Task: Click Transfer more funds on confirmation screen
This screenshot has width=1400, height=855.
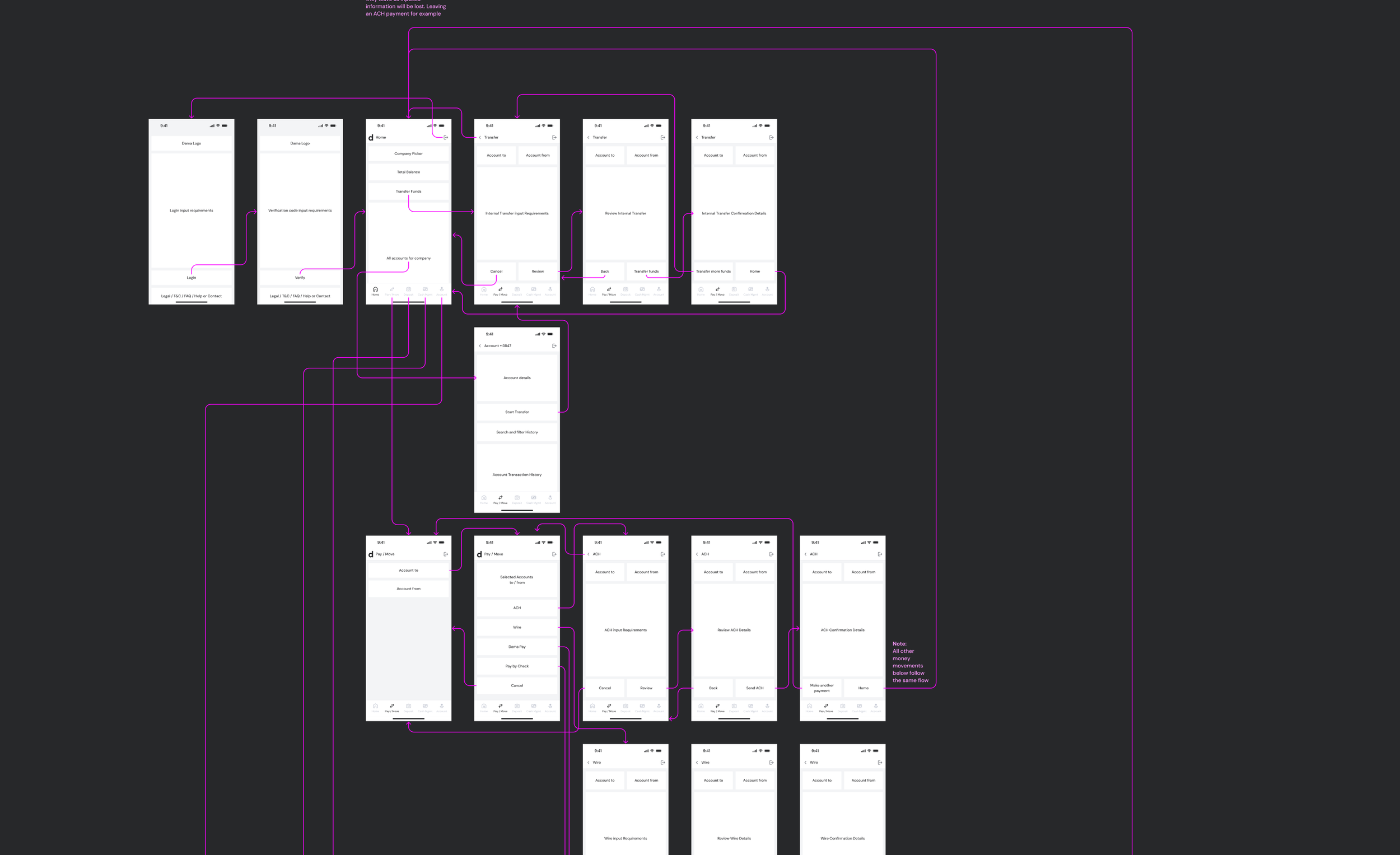Action: pyautogui.click(x=713, y=272)
